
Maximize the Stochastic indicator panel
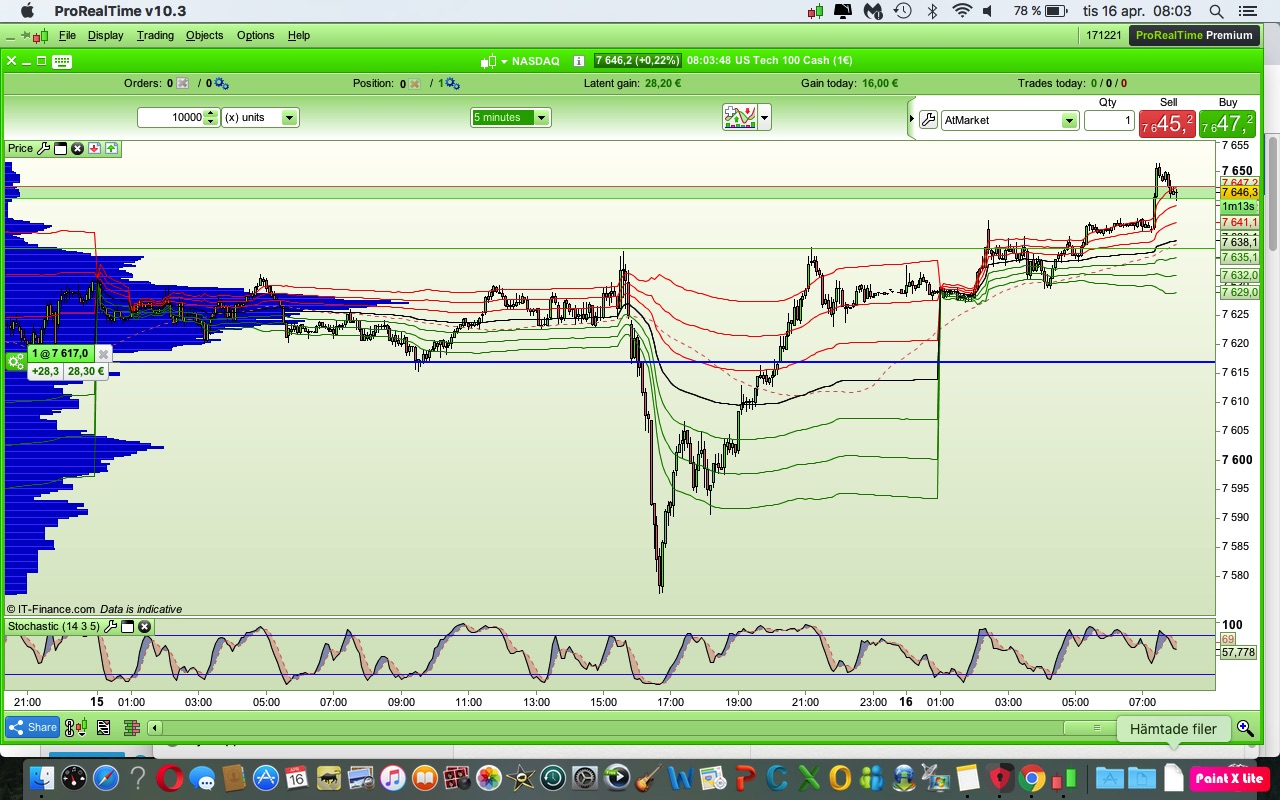128,627
